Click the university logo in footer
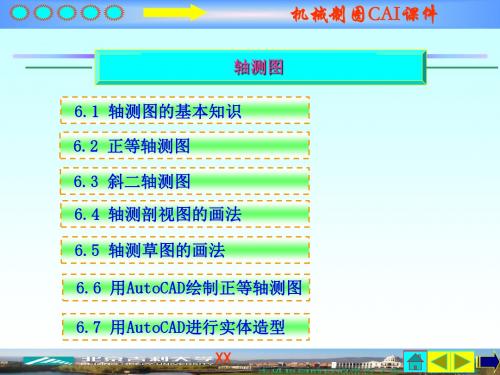Image resolution: width=500 pixels, height=375 pixels. click(49, 361)
